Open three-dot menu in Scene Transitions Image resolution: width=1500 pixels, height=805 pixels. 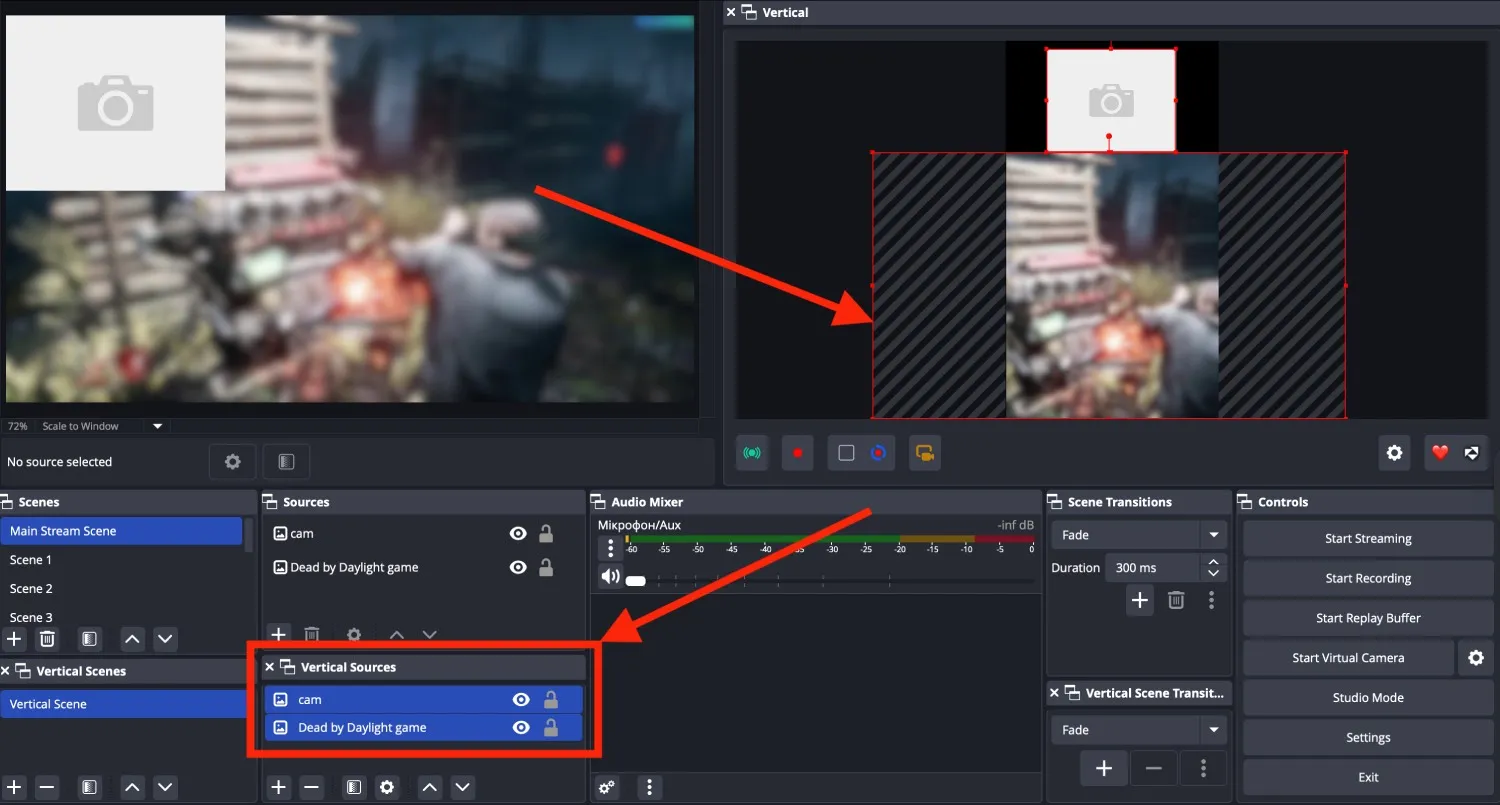[x=1211, y=600]
